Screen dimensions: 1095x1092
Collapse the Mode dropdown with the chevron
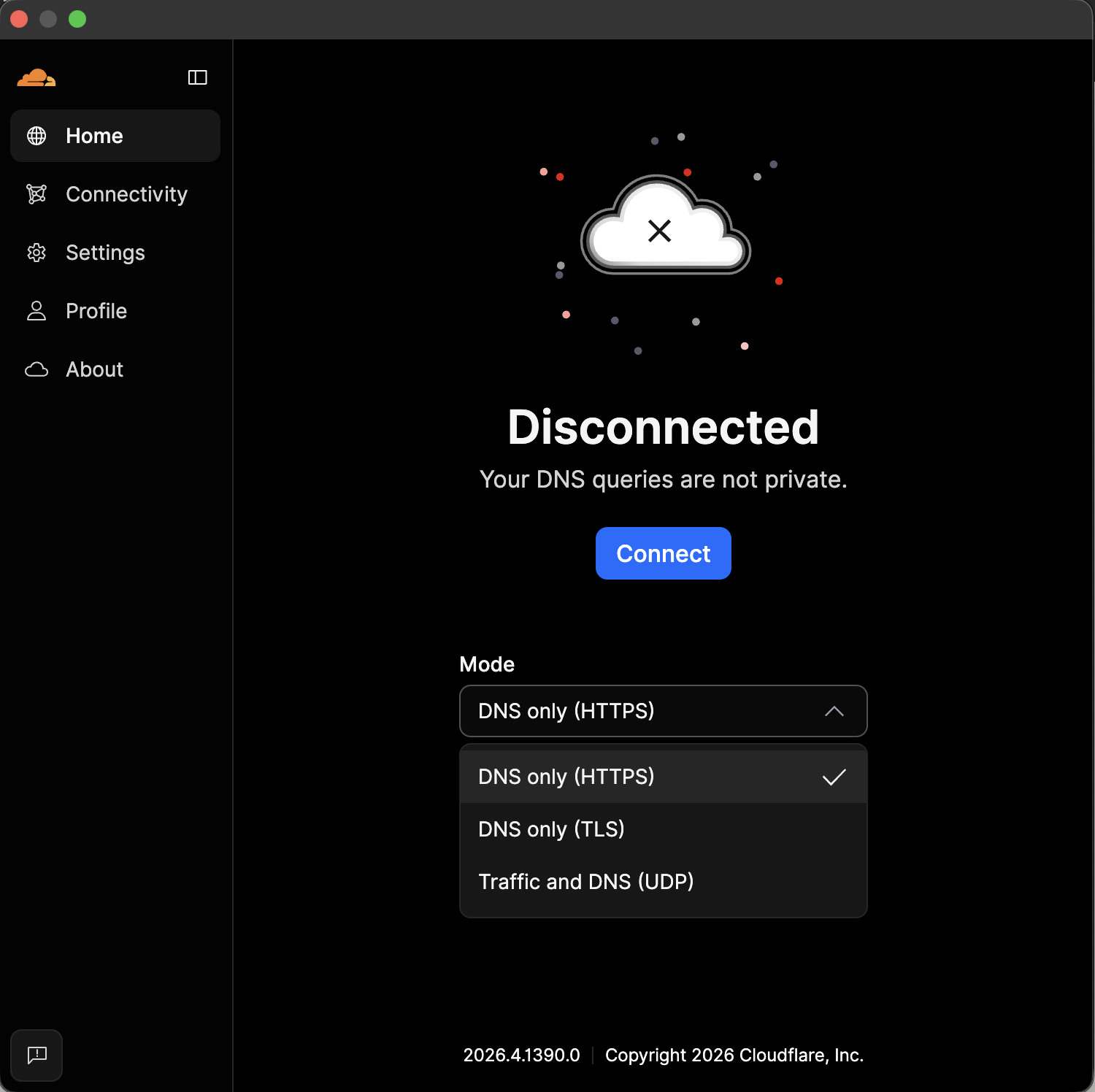tap(834, 711)
